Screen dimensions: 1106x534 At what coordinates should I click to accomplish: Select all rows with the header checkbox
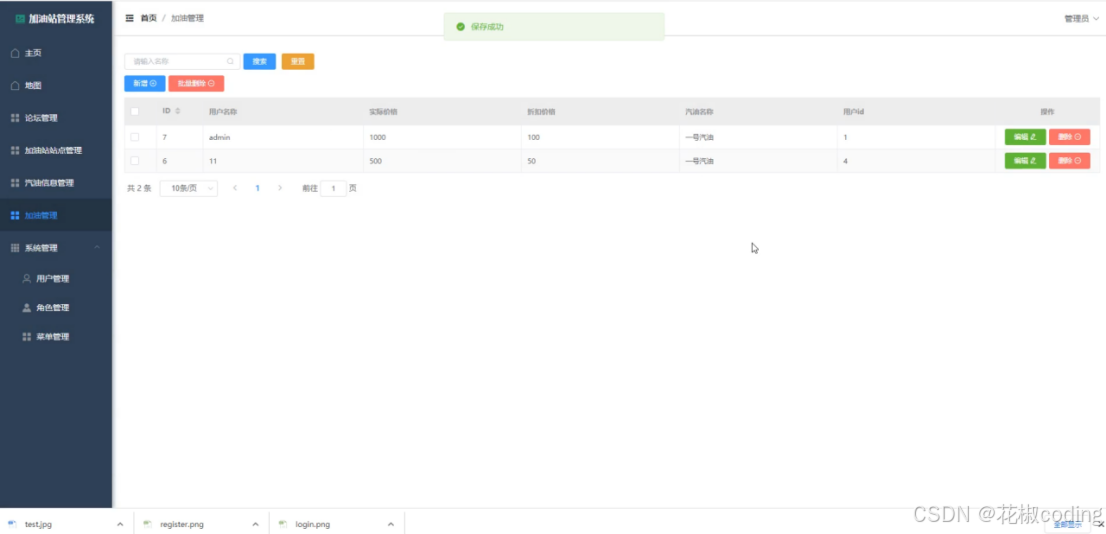[135, 111]
